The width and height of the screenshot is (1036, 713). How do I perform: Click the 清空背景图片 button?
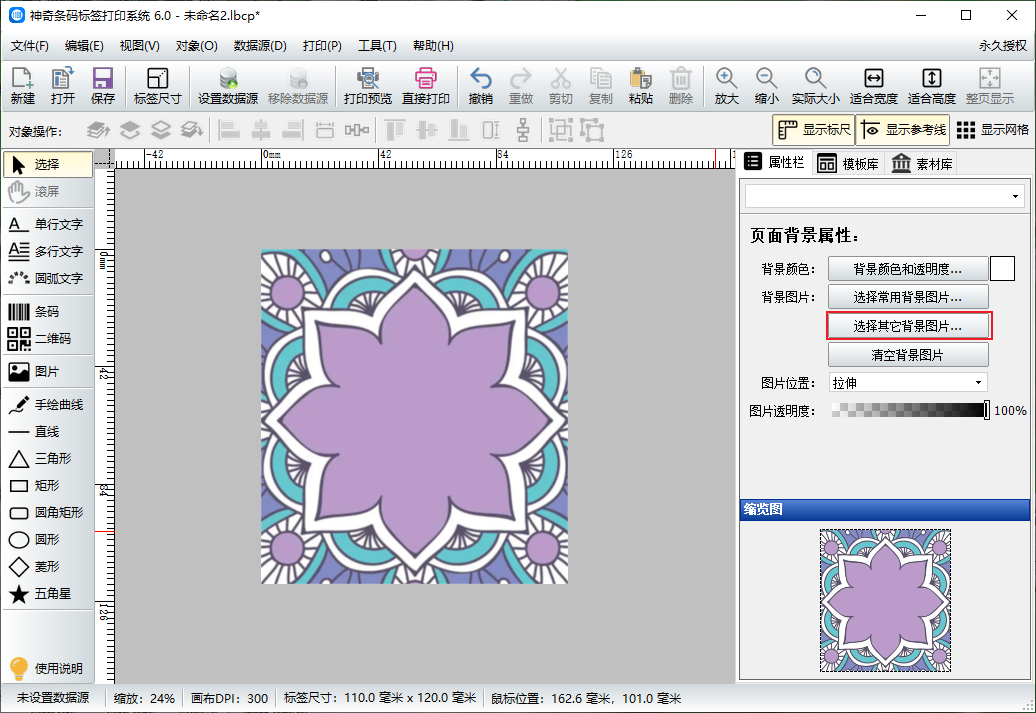pos(908,355)
